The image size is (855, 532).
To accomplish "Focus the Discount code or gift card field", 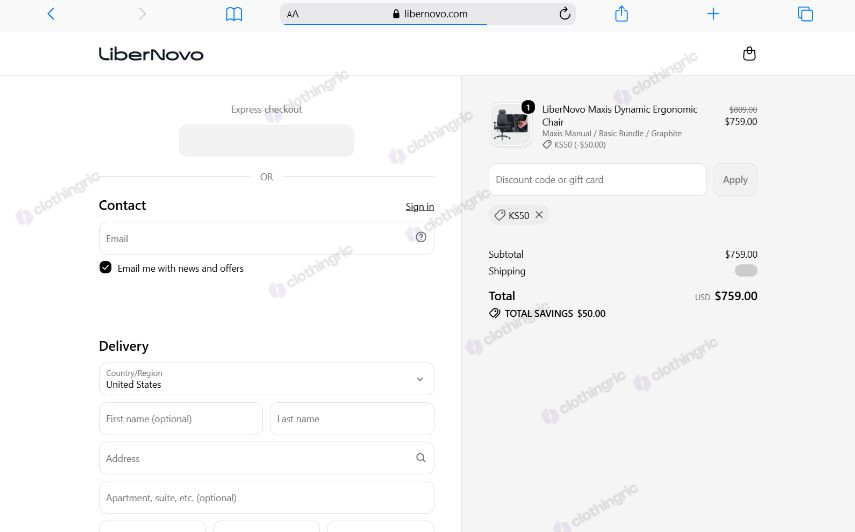I will pyautogui.click(x=598, y=179).
